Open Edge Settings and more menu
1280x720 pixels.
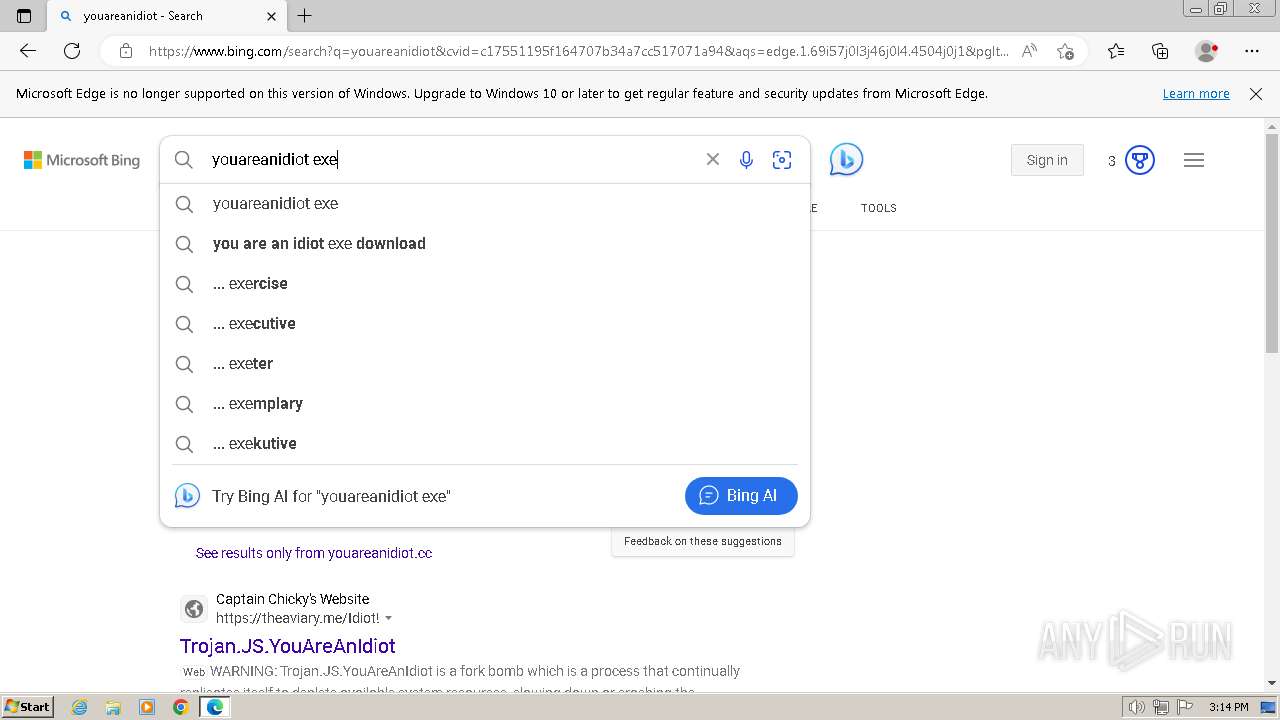coord(1252,51)
